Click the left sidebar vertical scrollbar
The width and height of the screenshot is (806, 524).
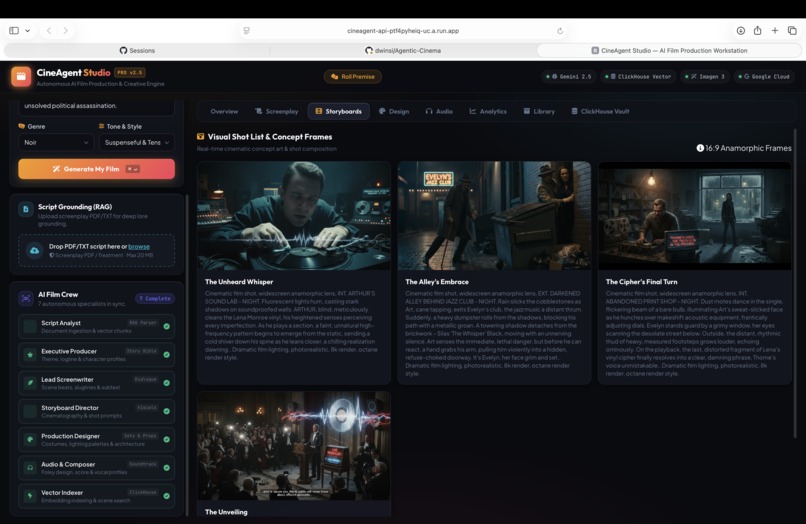187,355
